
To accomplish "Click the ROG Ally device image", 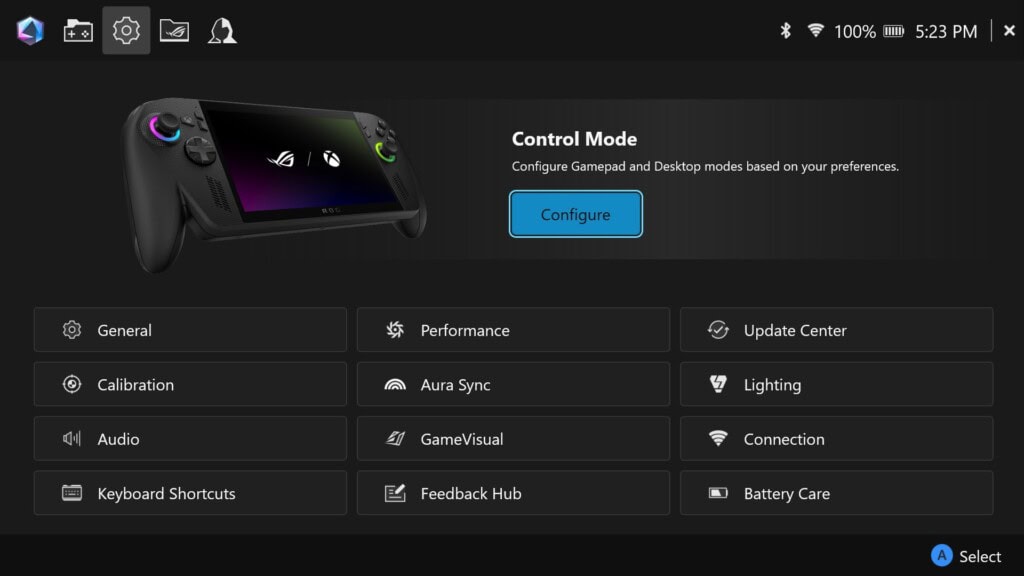I will click(274, 185).
